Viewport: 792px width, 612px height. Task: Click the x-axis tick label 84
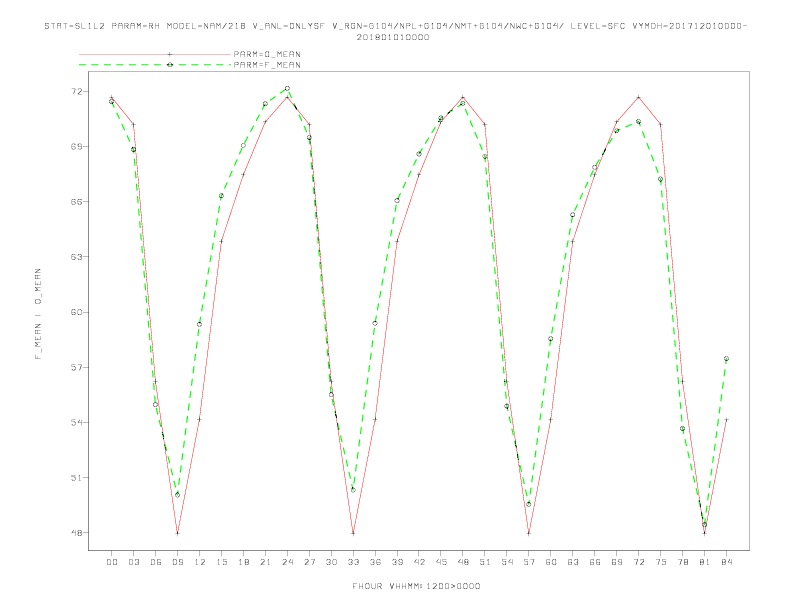727,562
